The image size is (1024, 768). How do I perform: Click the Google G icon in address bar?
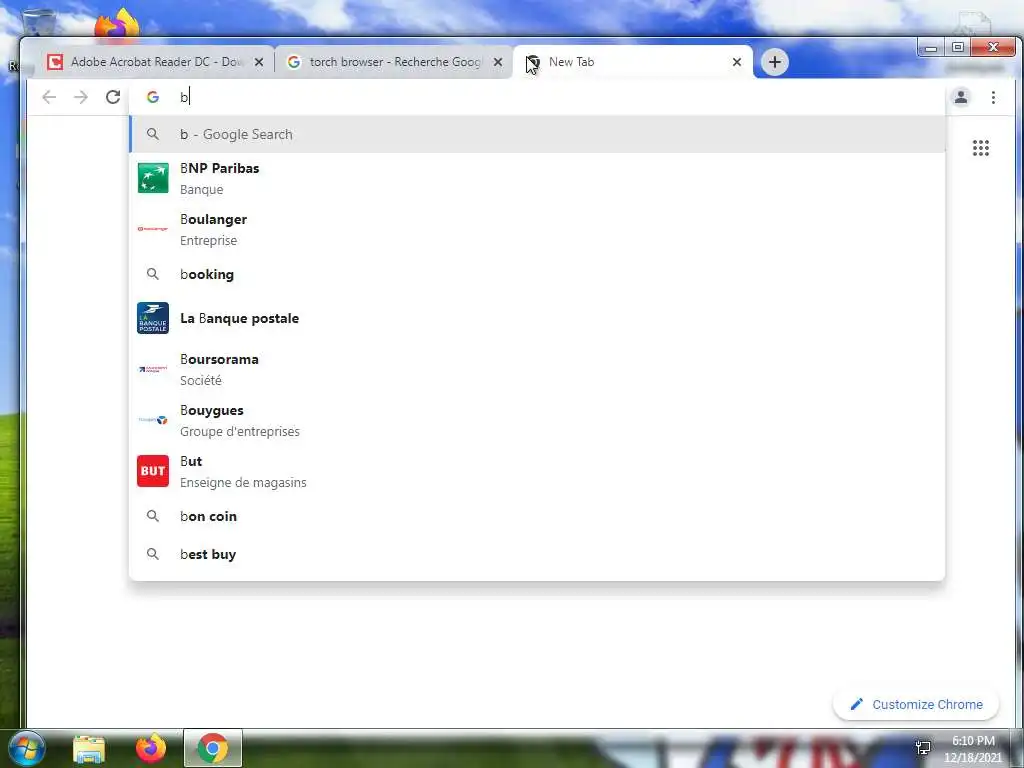[153, 97]
